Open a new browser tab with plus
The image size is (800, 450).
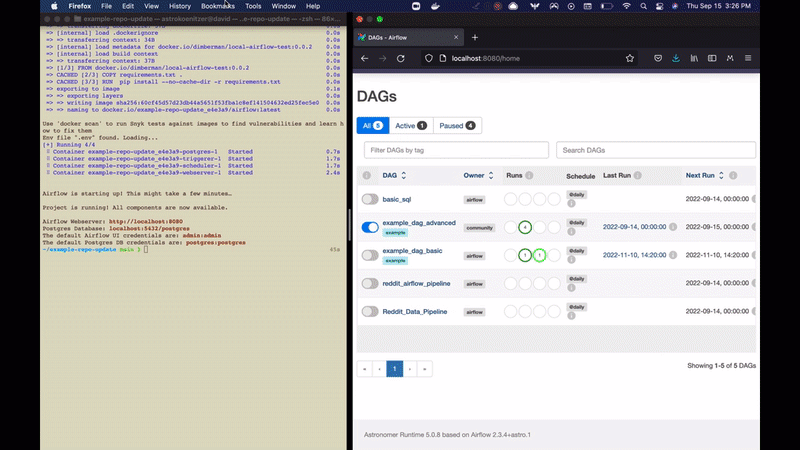click(475, 37)
